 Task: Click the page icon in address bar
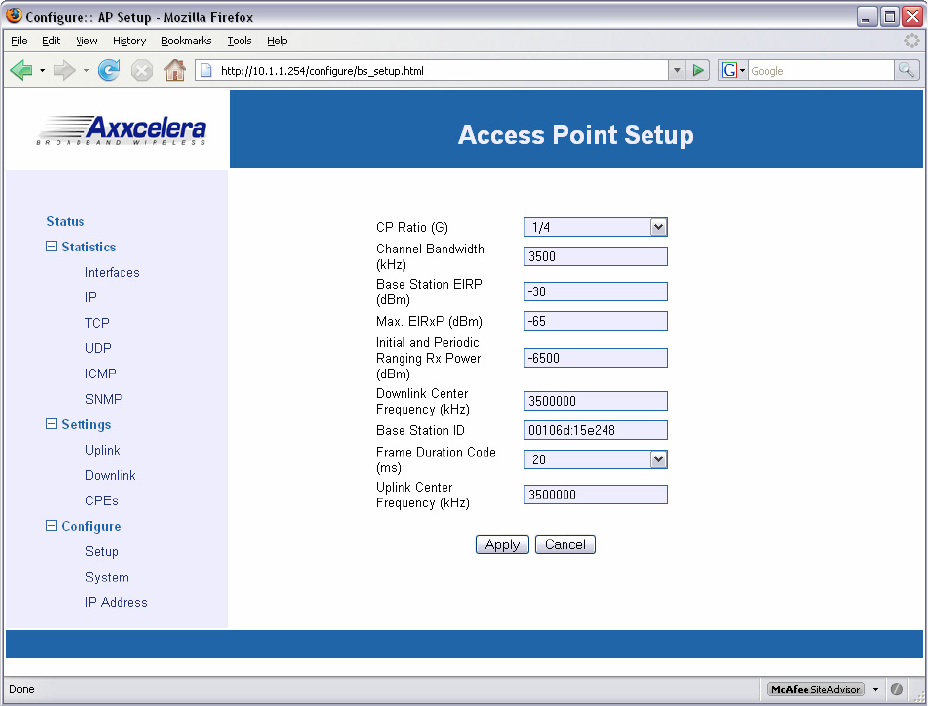pyautogui.click(x=206, y=70)
